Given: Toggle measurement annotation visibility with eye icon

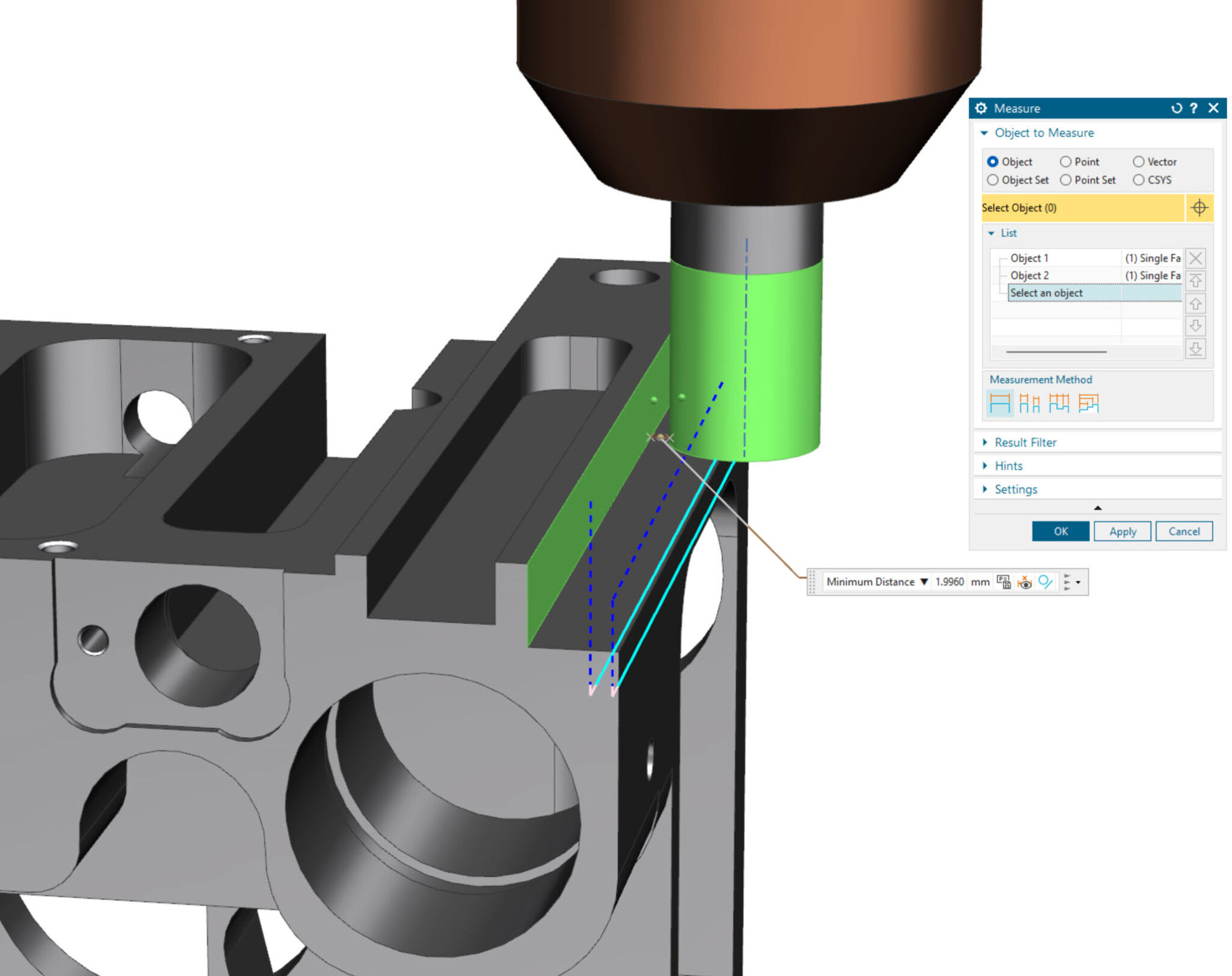Looking at the screenshot, I should [x=1025, y=582].
